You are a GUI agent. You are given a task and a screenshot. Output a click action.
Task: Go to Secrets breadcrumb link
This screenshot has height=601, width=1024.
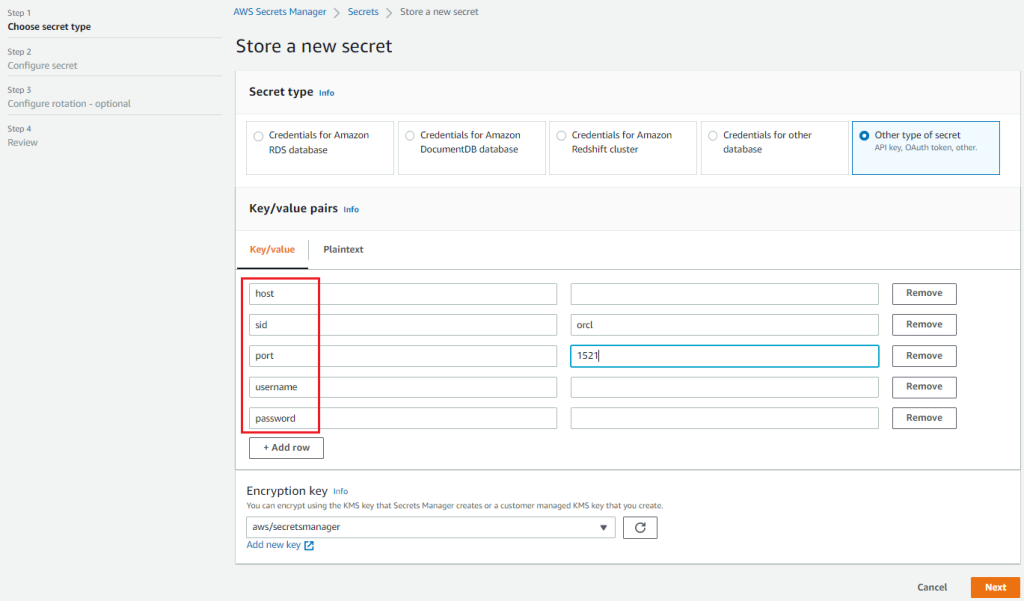(x=363, y=12)
